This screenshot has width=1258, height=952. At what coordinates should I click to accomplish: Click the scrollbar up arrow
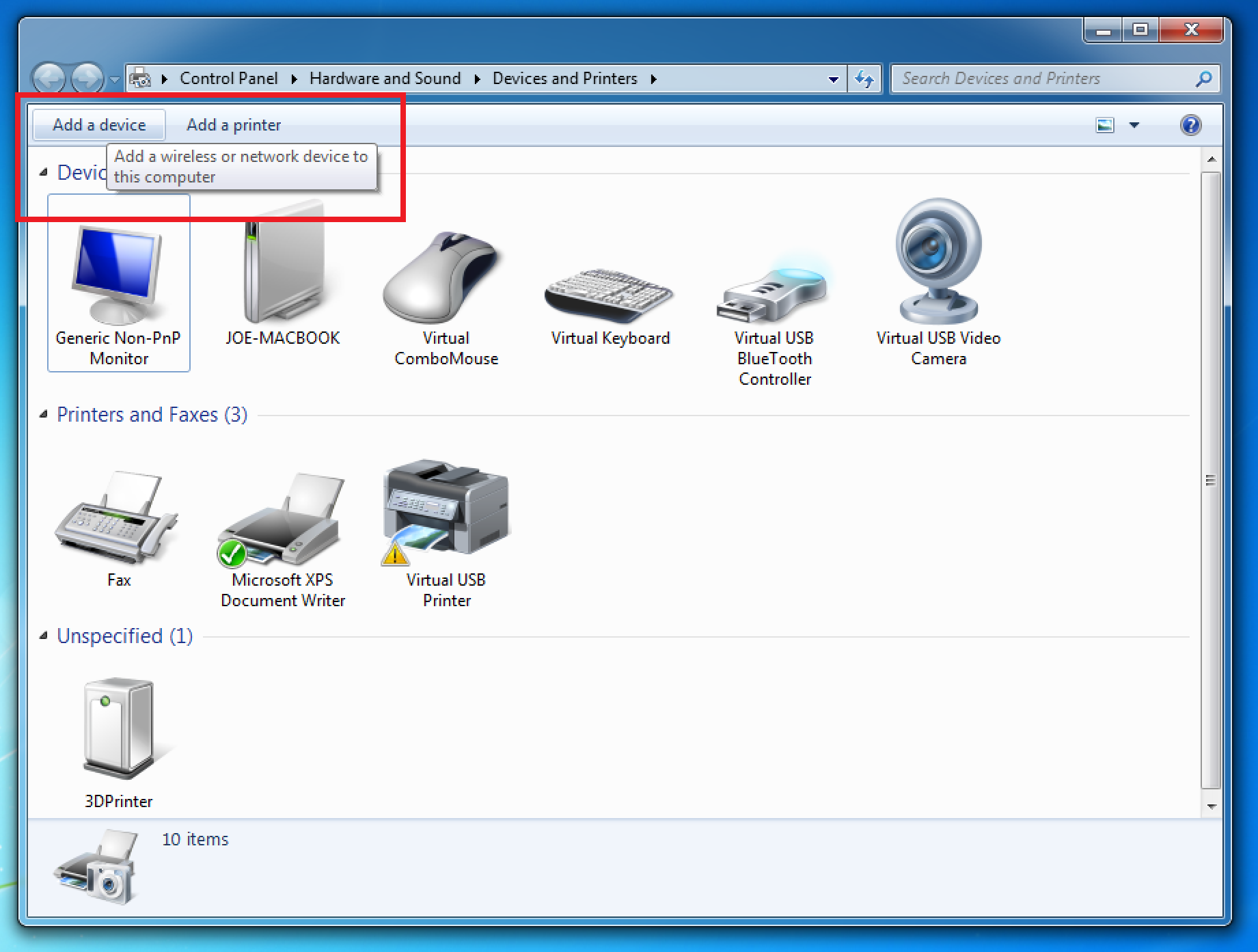click(1211, 159)
